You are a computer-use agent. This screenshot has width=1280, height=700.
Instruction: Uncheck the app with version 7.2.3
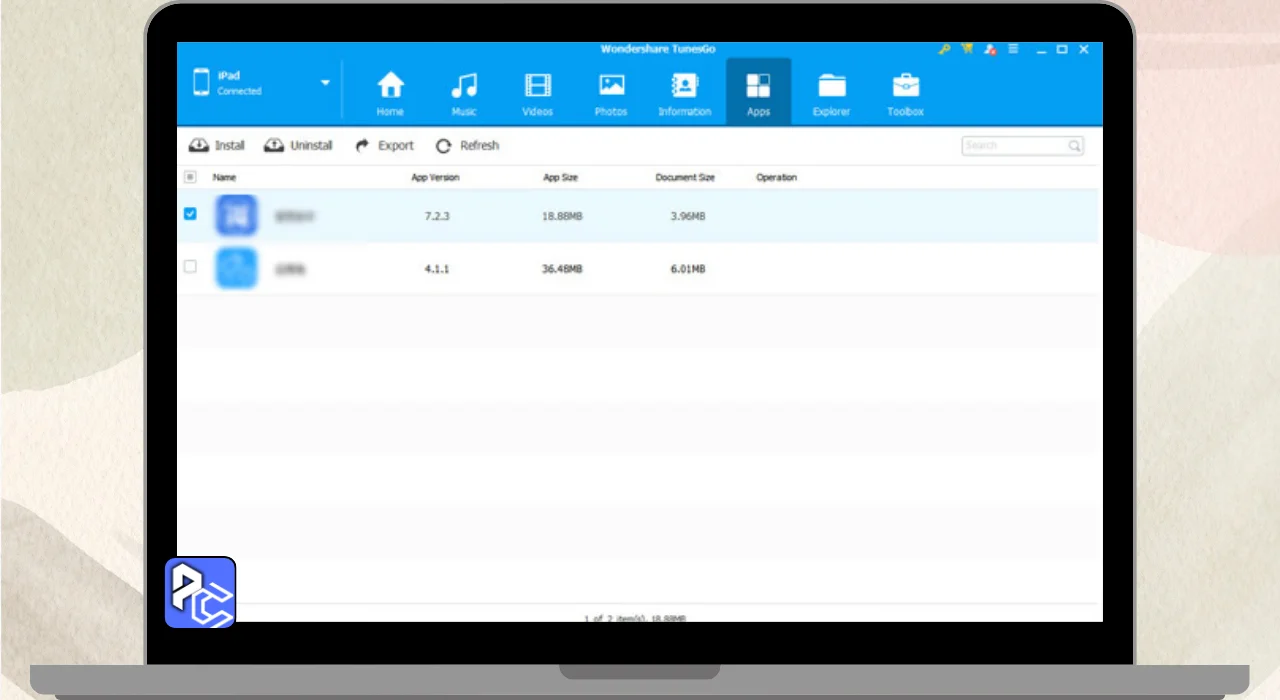[191, 214]
